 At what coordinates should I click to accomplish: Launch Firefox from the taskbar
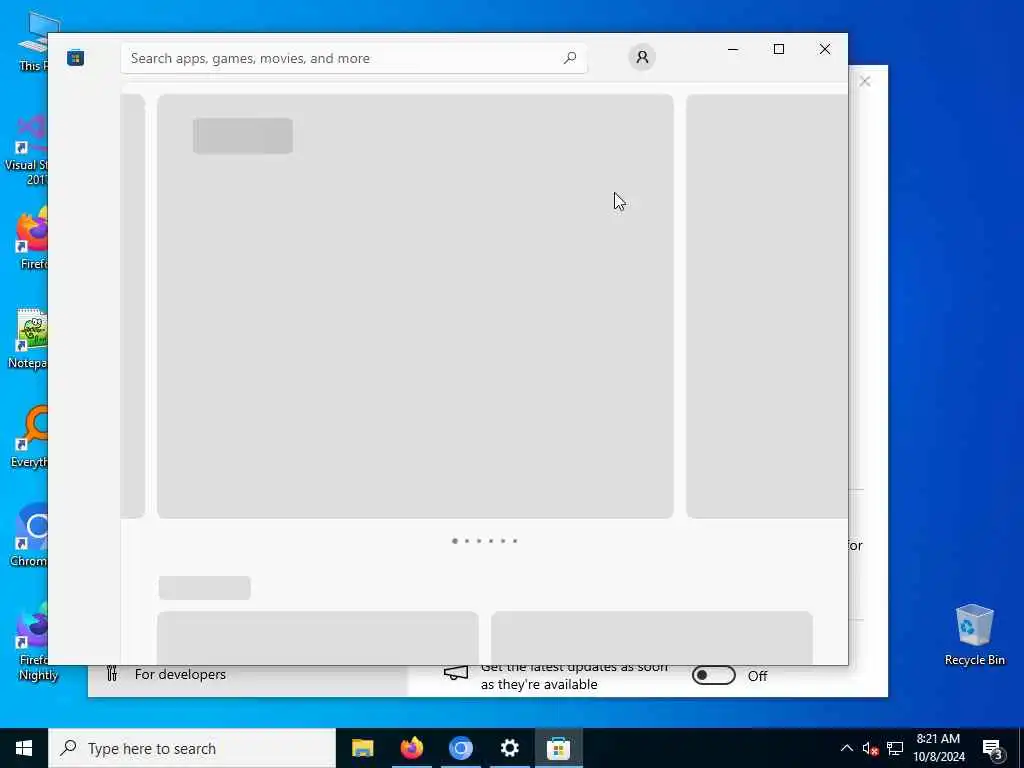pos(411,748)
